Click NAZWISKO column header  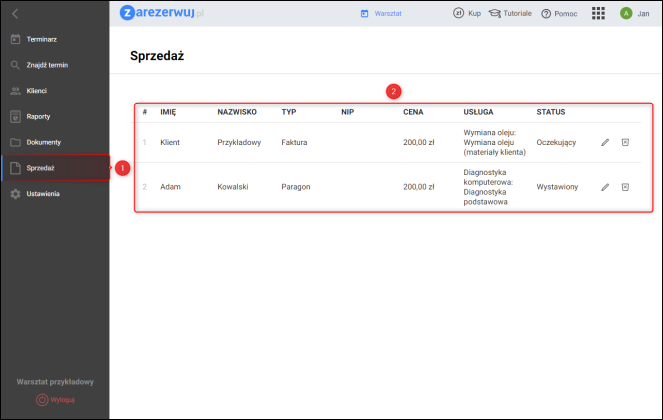tap(237, 112)
